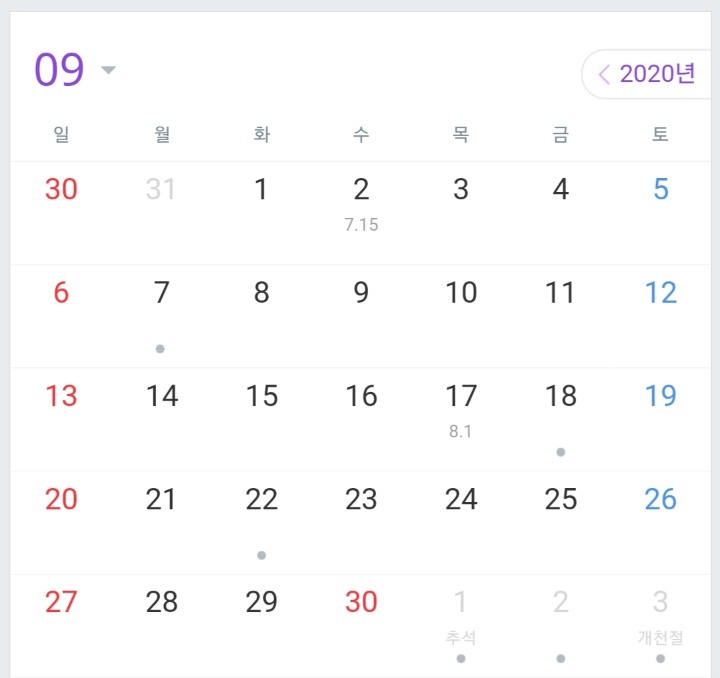Viewport: 720px width, 678px height.
Task: Click the greyed October 2 date
Action: 561,602
